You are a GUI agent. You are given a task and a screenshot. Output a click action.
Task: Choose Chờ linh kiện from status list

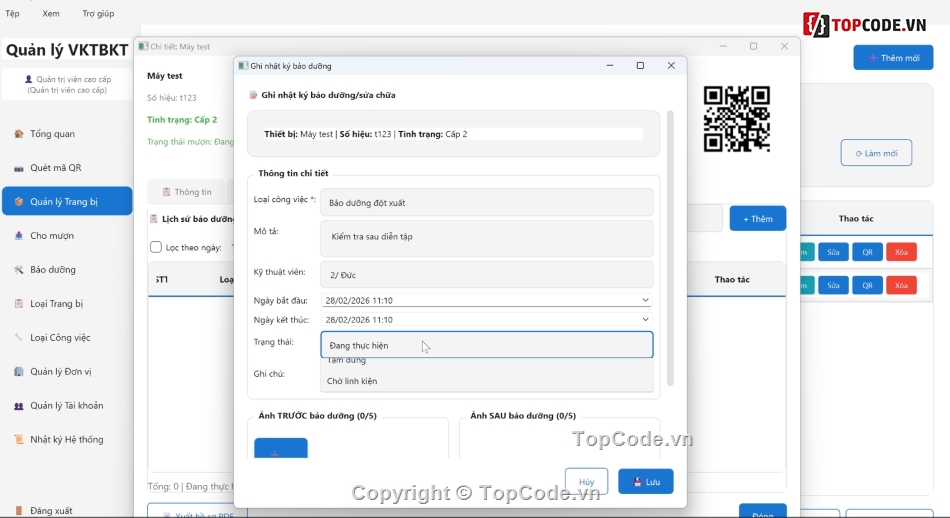(x=487, y=381)
